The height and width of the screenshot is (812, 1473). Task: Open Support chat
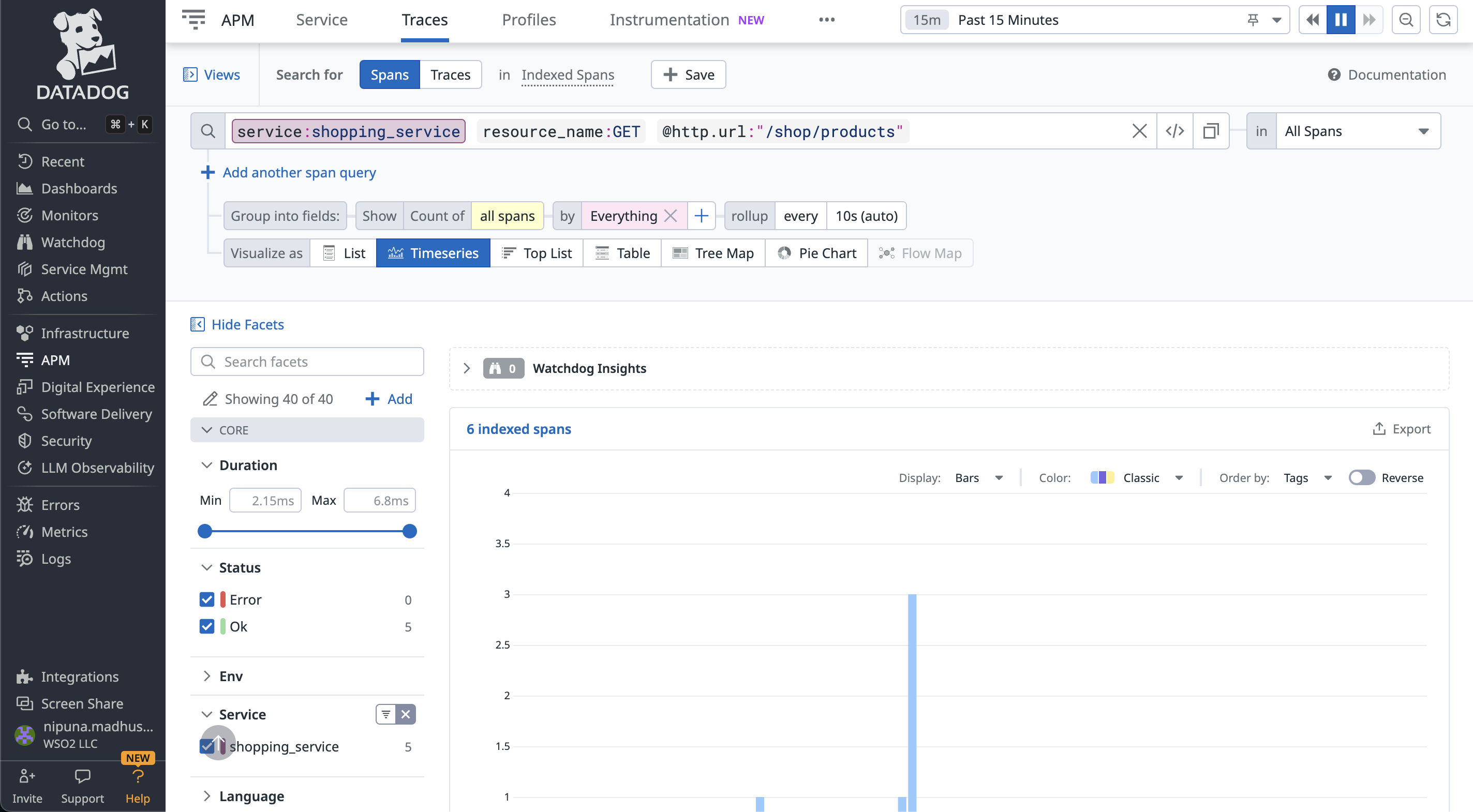(x=82, y=786)
